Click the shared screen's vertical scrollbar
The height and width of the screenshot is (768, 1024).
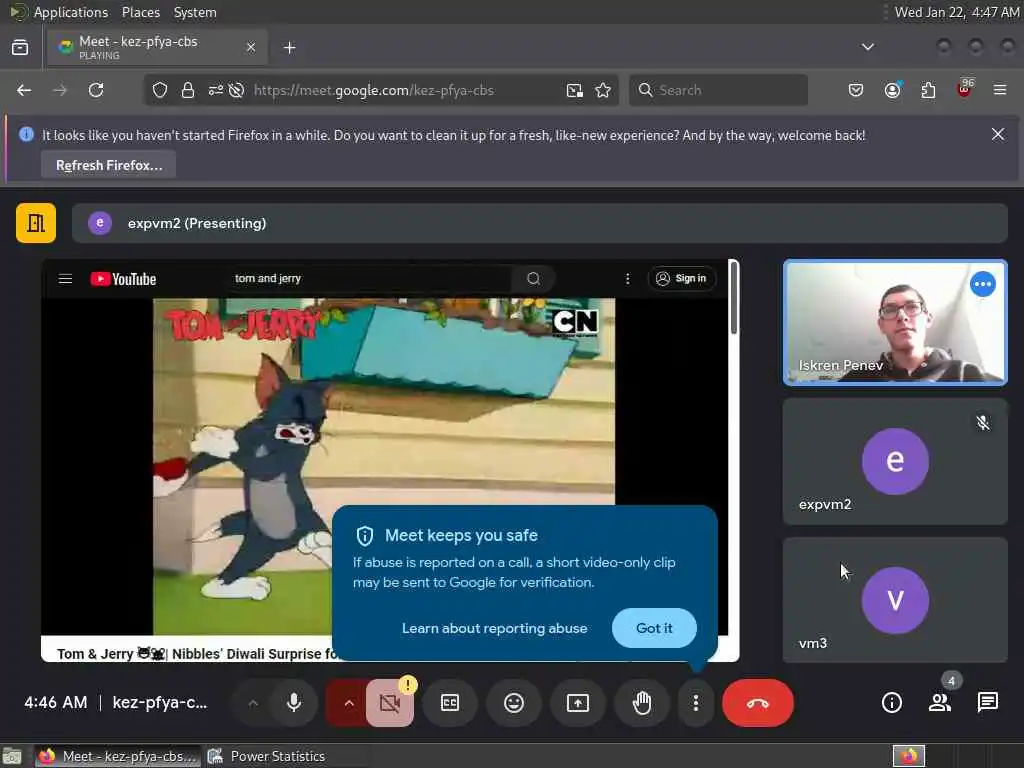click(x=734, y=298)
